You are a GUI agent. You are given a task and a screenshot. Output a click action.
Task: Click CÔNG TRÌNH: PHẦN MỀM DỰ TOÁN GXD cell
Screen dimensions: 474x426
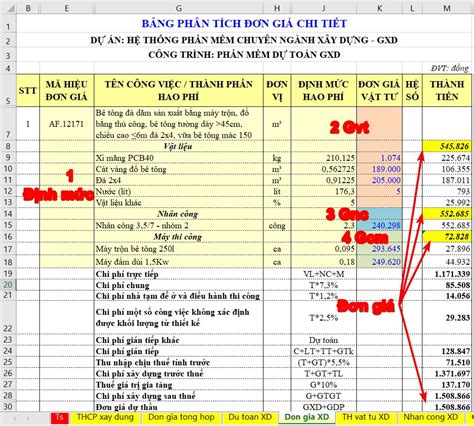pyautogui.click(x=244, y=55)
